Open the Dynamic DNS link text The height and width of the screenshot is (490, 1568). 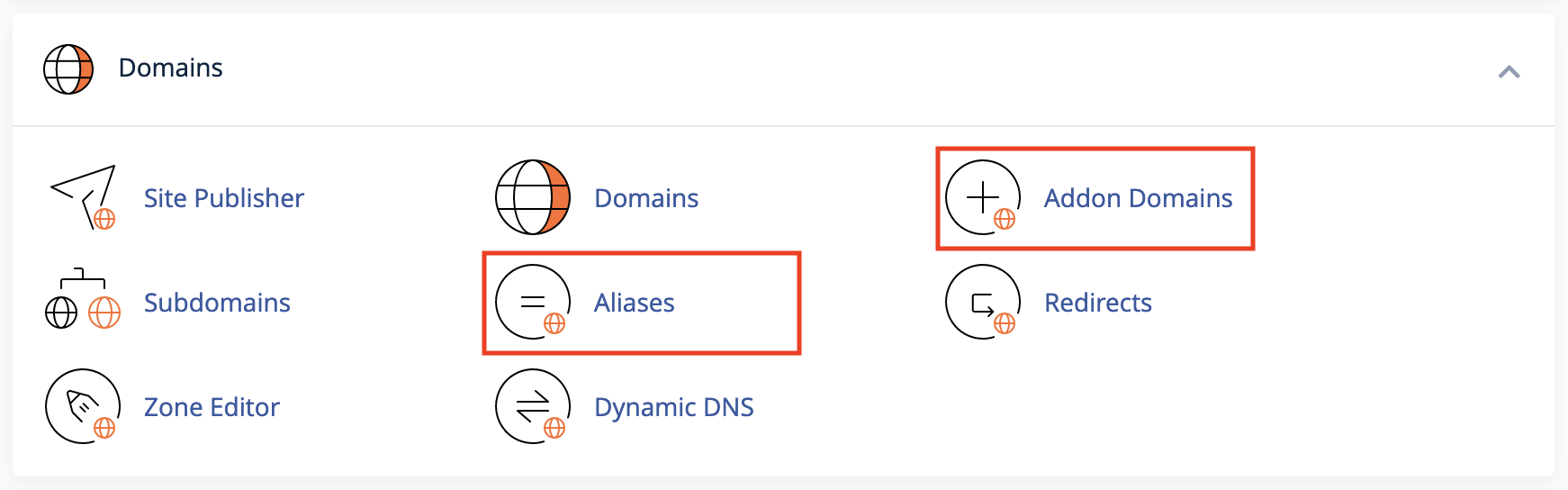click(x=674, y=407)
